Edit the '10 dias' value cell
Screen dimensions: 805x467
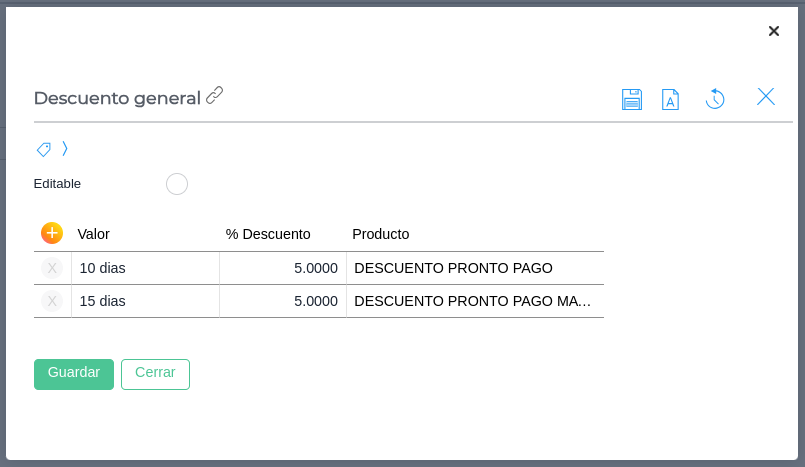pyautogui.click(x=145, y=268)
